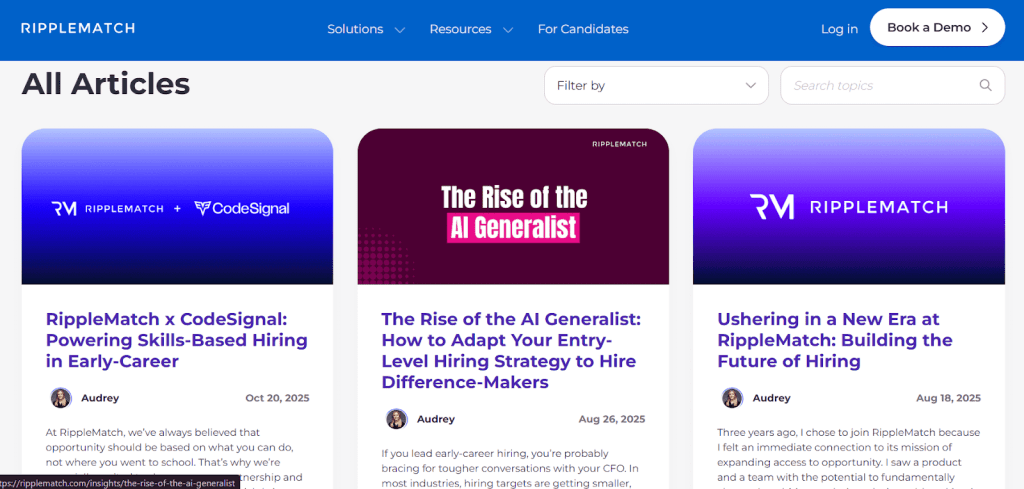Click the arrow icon in Book a Demo

pyautogui.click(x=985, y=28)
